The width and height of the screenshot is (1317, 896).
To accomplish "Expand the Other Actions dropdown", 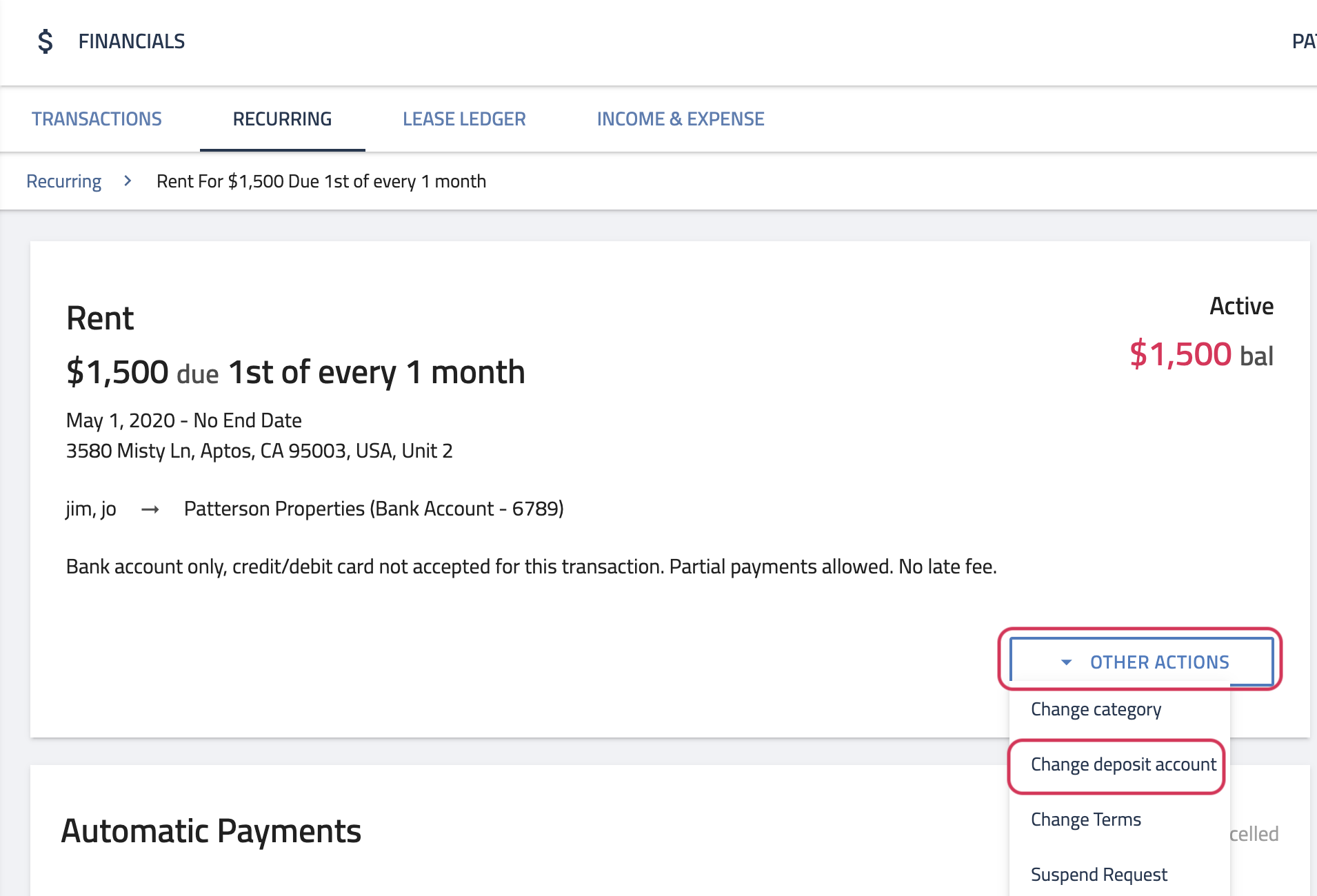I will 1141,662.
